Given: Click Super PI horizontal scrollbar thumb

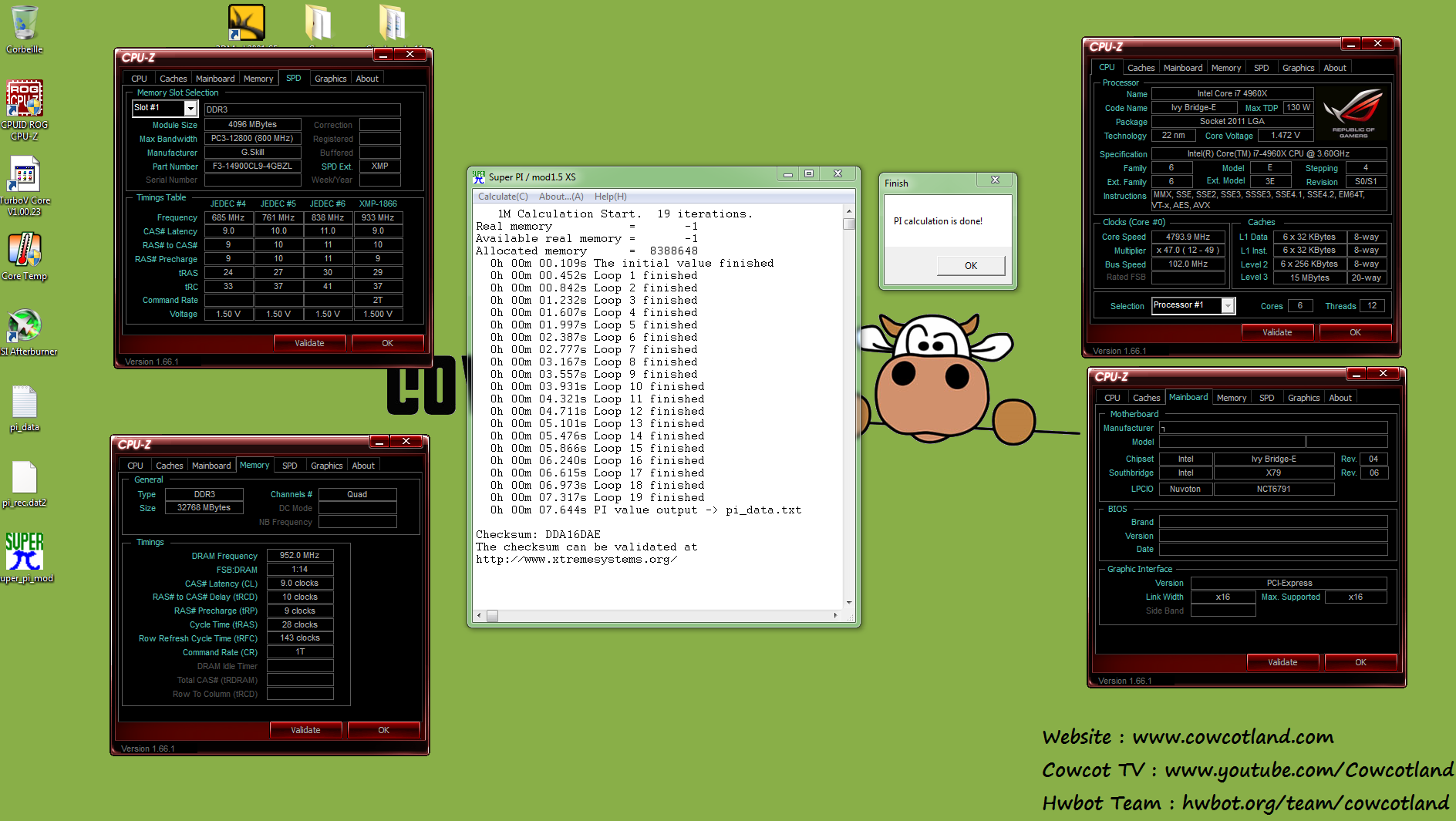Looking at the screenshot, I should coord(492,616).
